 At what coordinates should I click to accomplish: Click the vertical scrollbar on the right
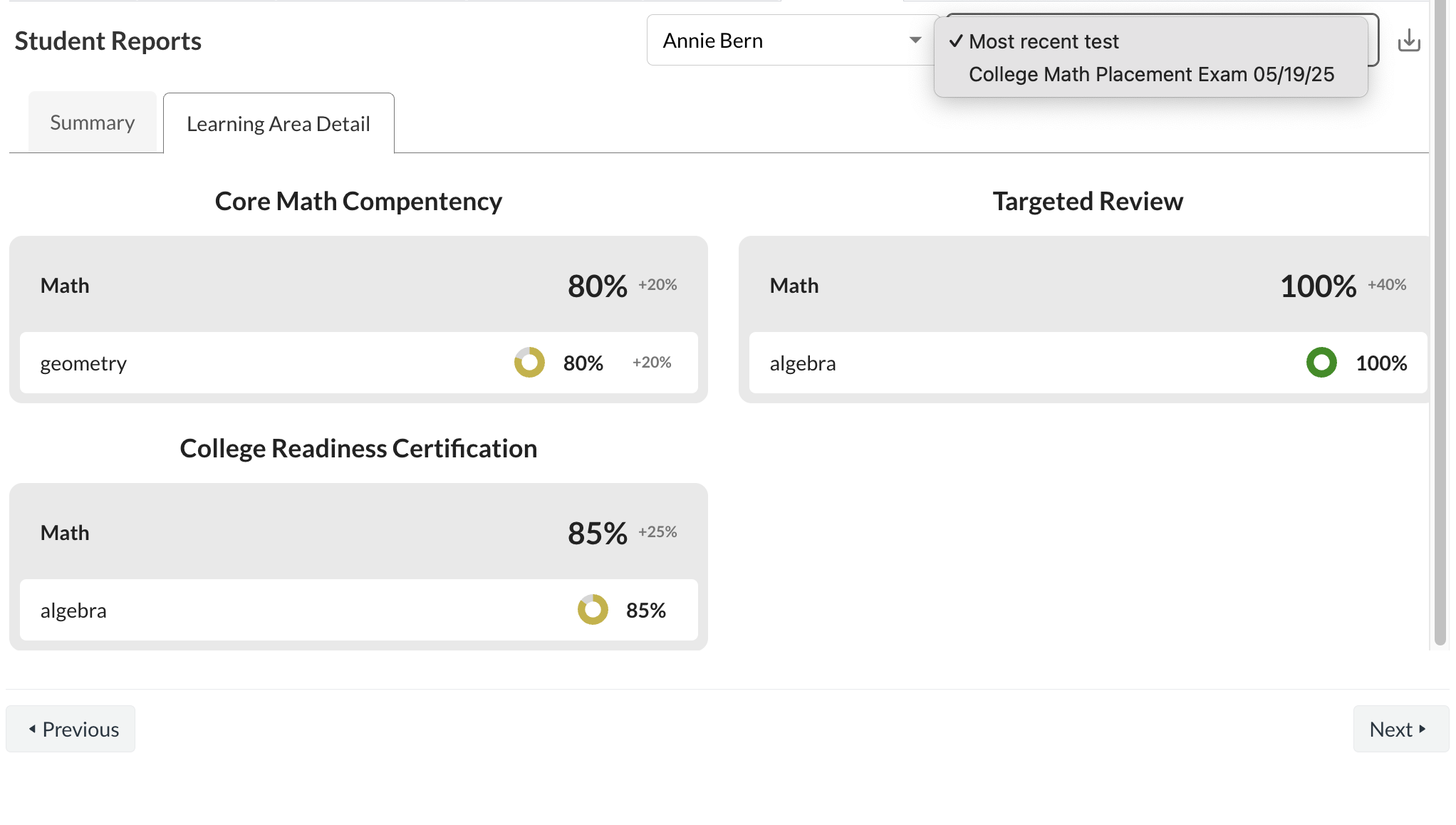coord(1440,324)
